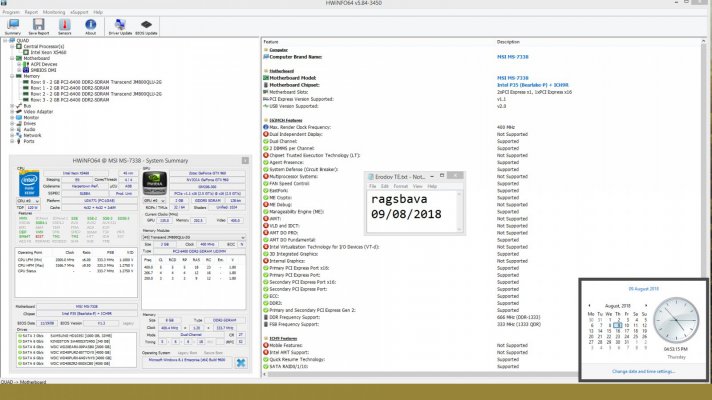Viewport: 712px width, 400px height.
Task: Click the Windows 8.1 Enterprise operating system field
Action: click(x=187, y=360)
